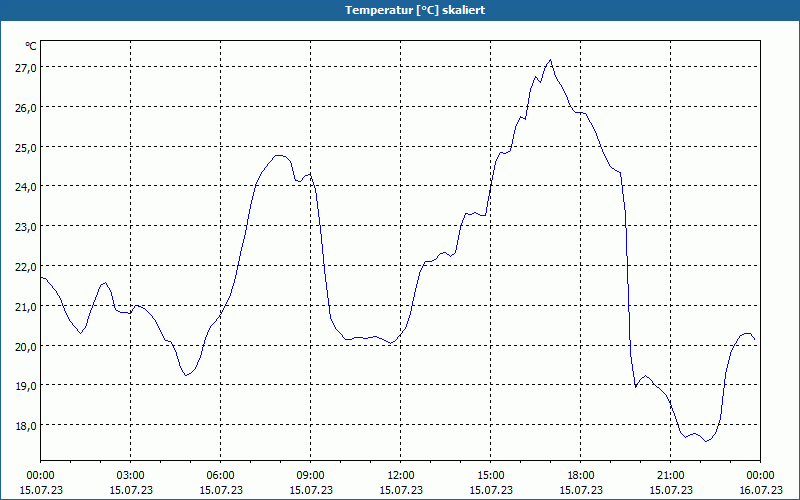Viewport: 800px width, 500px height.
Task: Click the 12:00 time axis label
Action: pyautogui.click(x=401, y=476)
